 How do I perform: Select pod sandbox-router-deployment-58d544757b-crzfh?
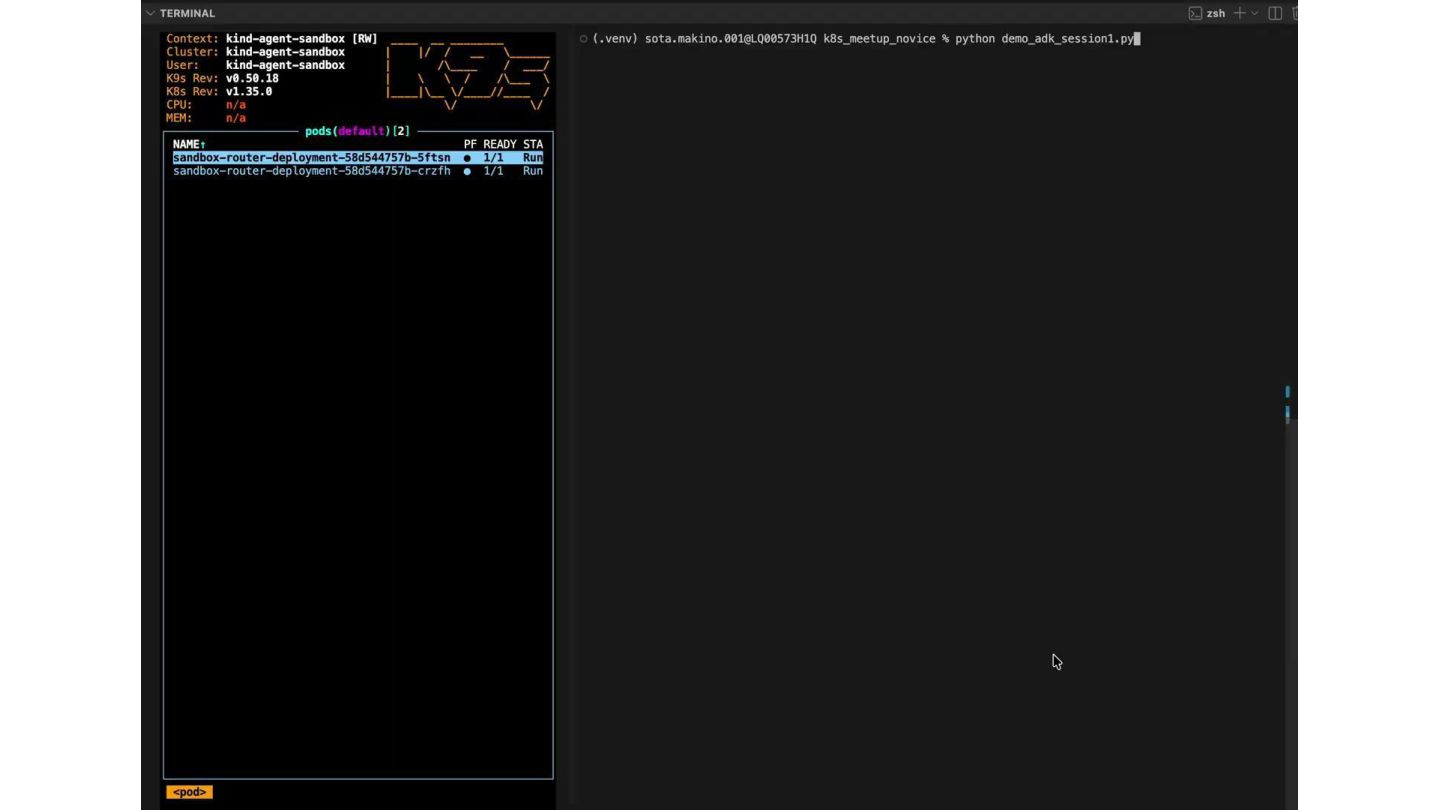(358, 171)
